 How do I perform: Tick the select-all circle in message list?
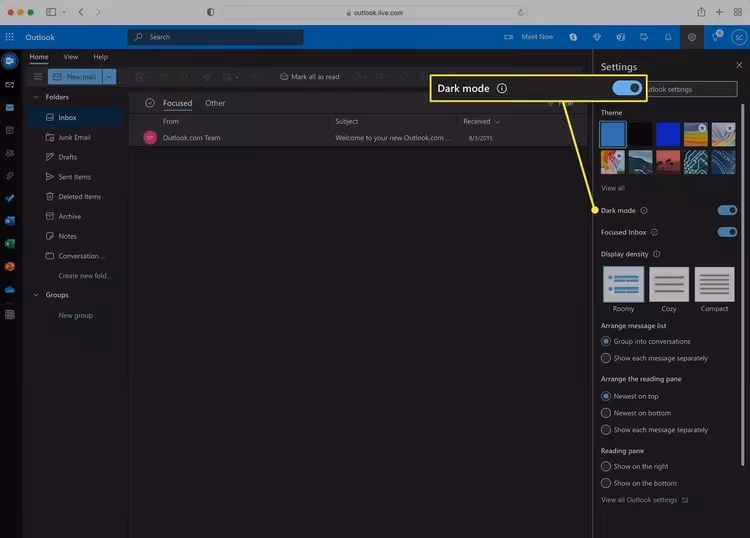pyautogui.click(x=150, y=103)
